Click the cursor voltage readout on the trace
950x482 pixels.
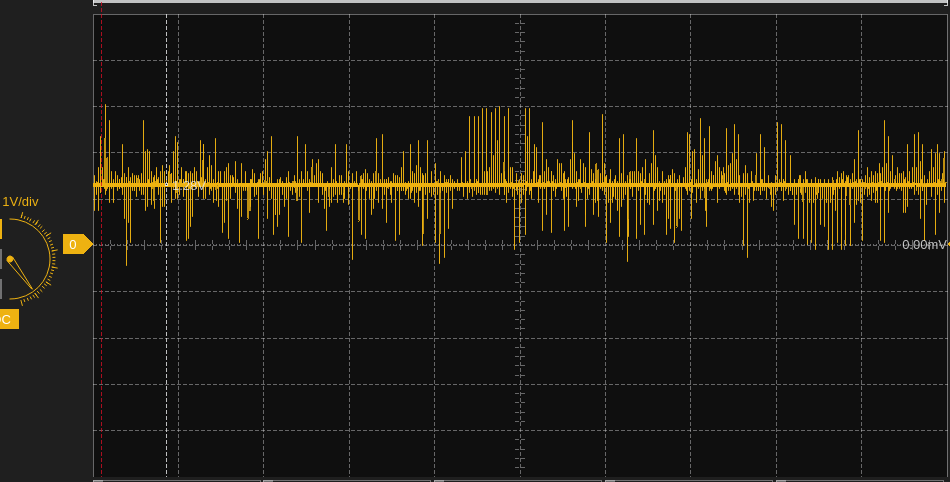pyautogui.click(x=188, y=186)
